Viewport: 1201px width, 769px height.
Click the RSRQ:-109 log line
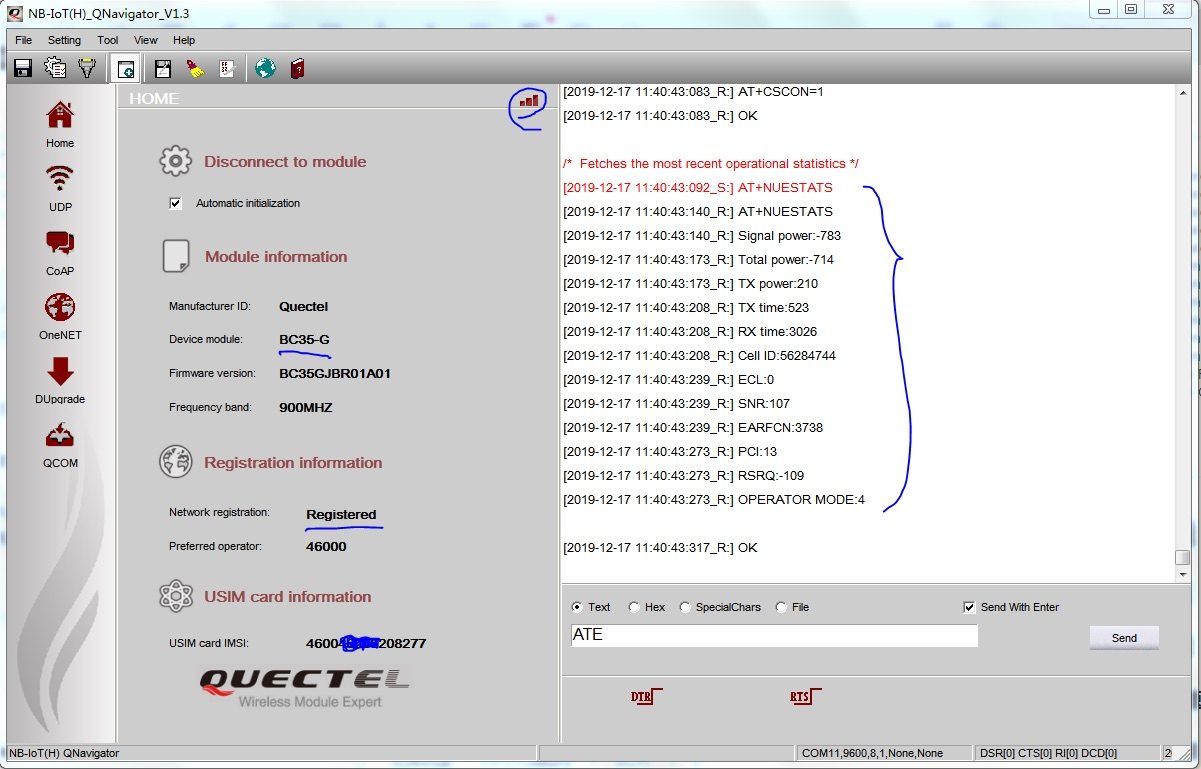click(684, 476)
